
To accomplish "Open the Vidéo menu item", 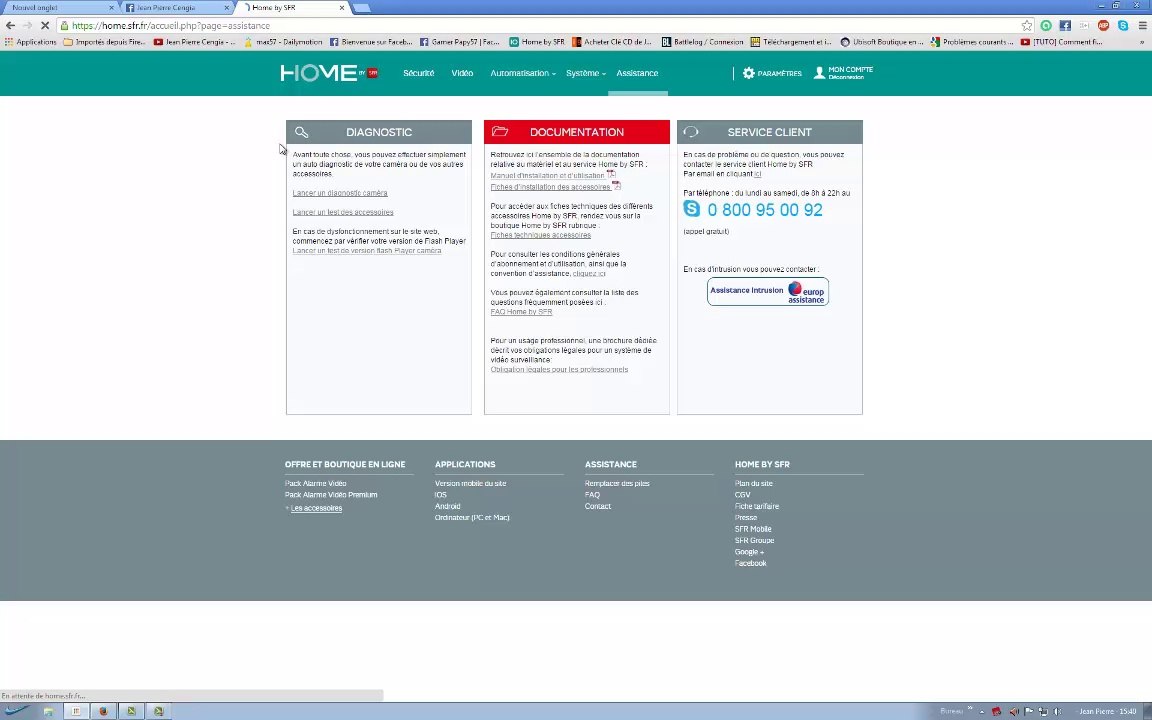I will pos(462,73).
